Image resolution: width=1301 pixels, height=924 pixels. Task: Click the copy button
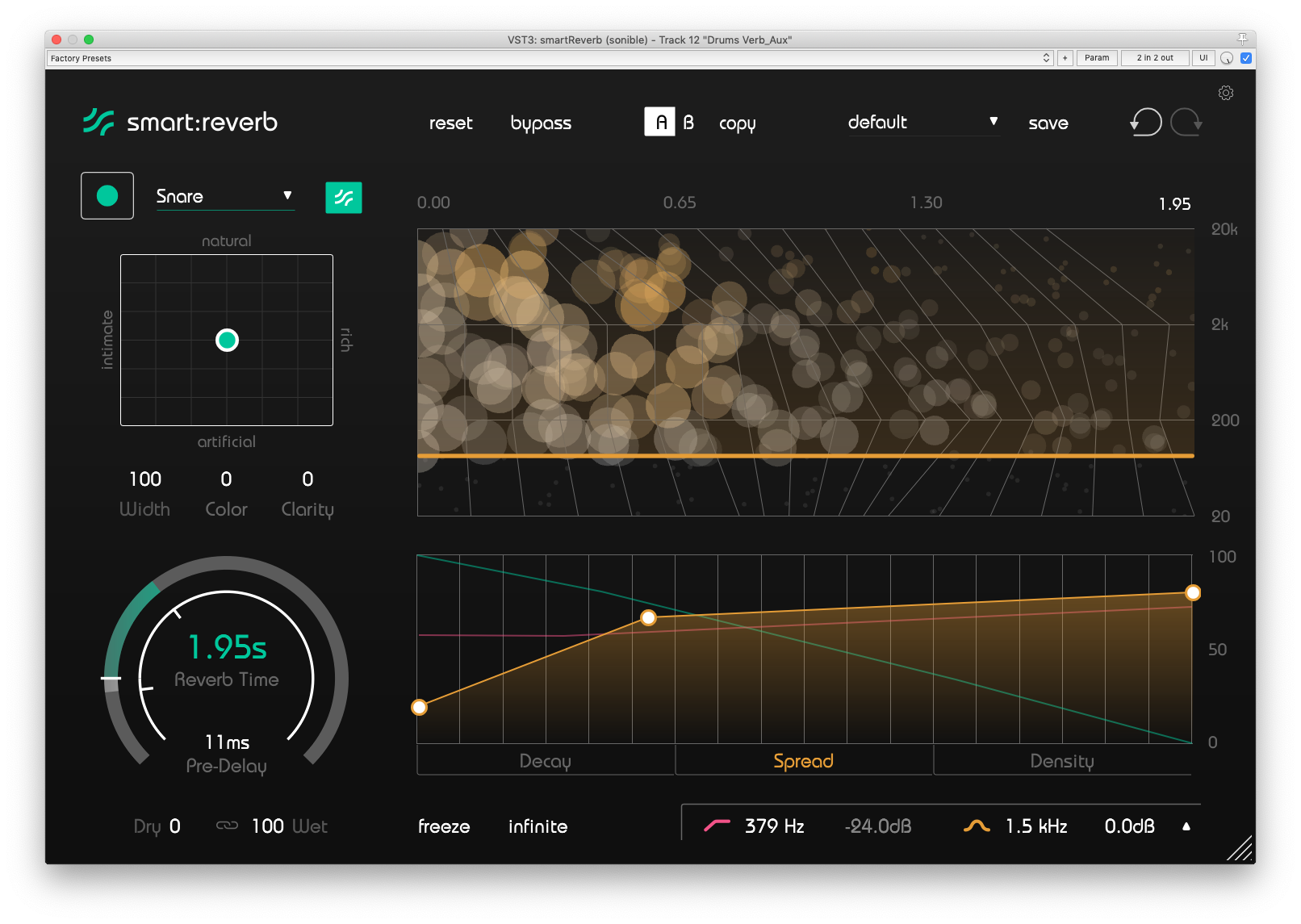click(x=738, y=123)
